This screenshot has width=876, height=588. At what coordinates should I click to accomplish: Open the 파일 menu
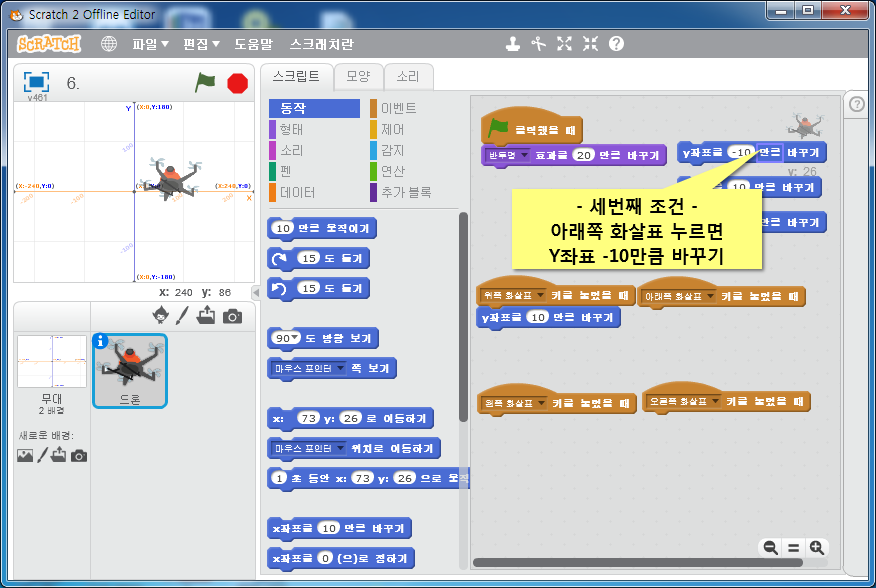150,44
